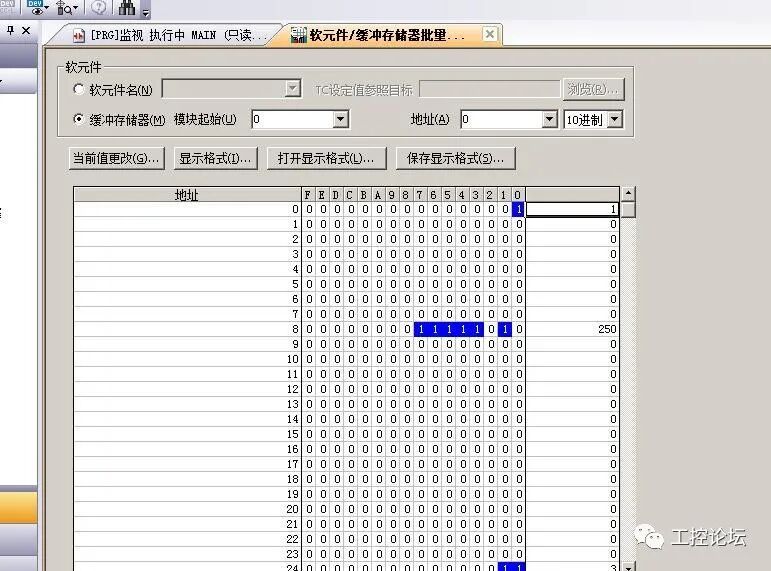Click the pin icon on side panel
Viewport: 771px width, 571px height.
pos(10,30)
